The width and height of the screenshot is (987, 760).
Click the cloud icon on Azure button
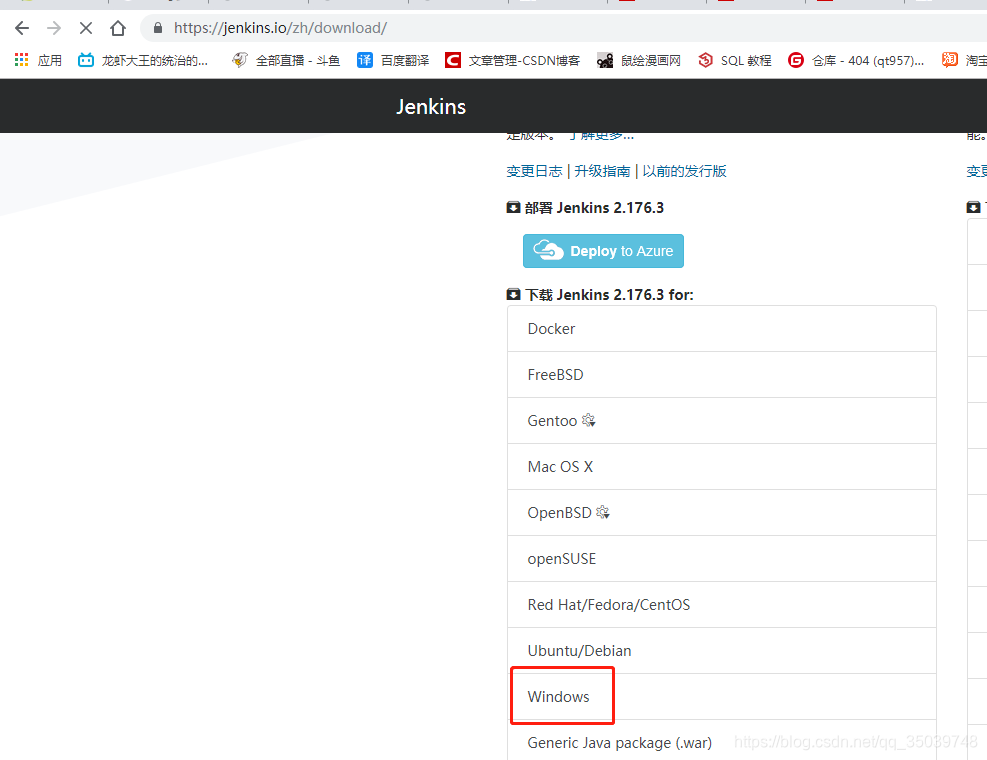tap(548, 250)
